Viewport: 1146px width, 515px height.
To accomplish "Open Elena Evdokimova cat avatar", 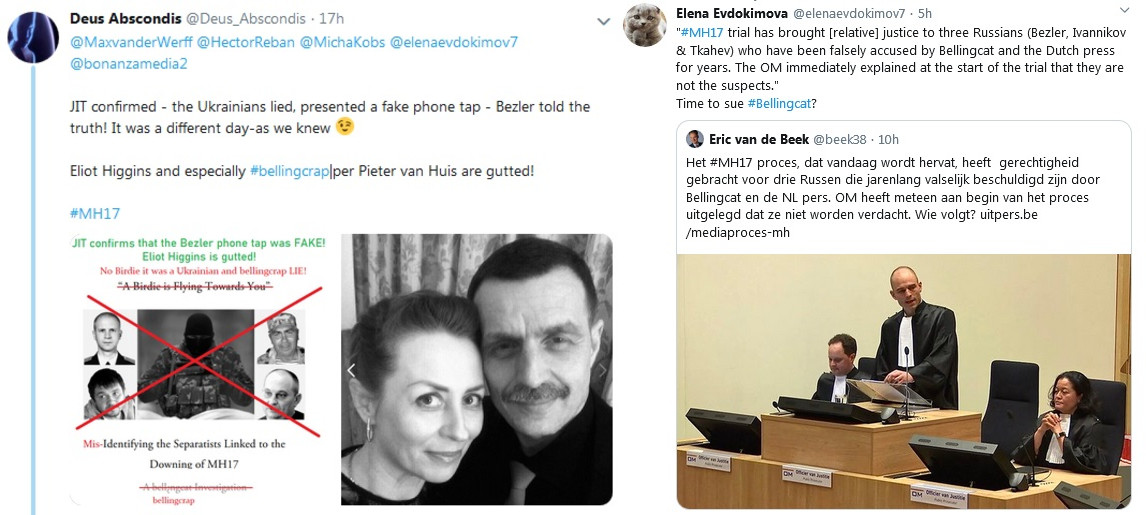I will pyautogui.click(x=644, y=25).
